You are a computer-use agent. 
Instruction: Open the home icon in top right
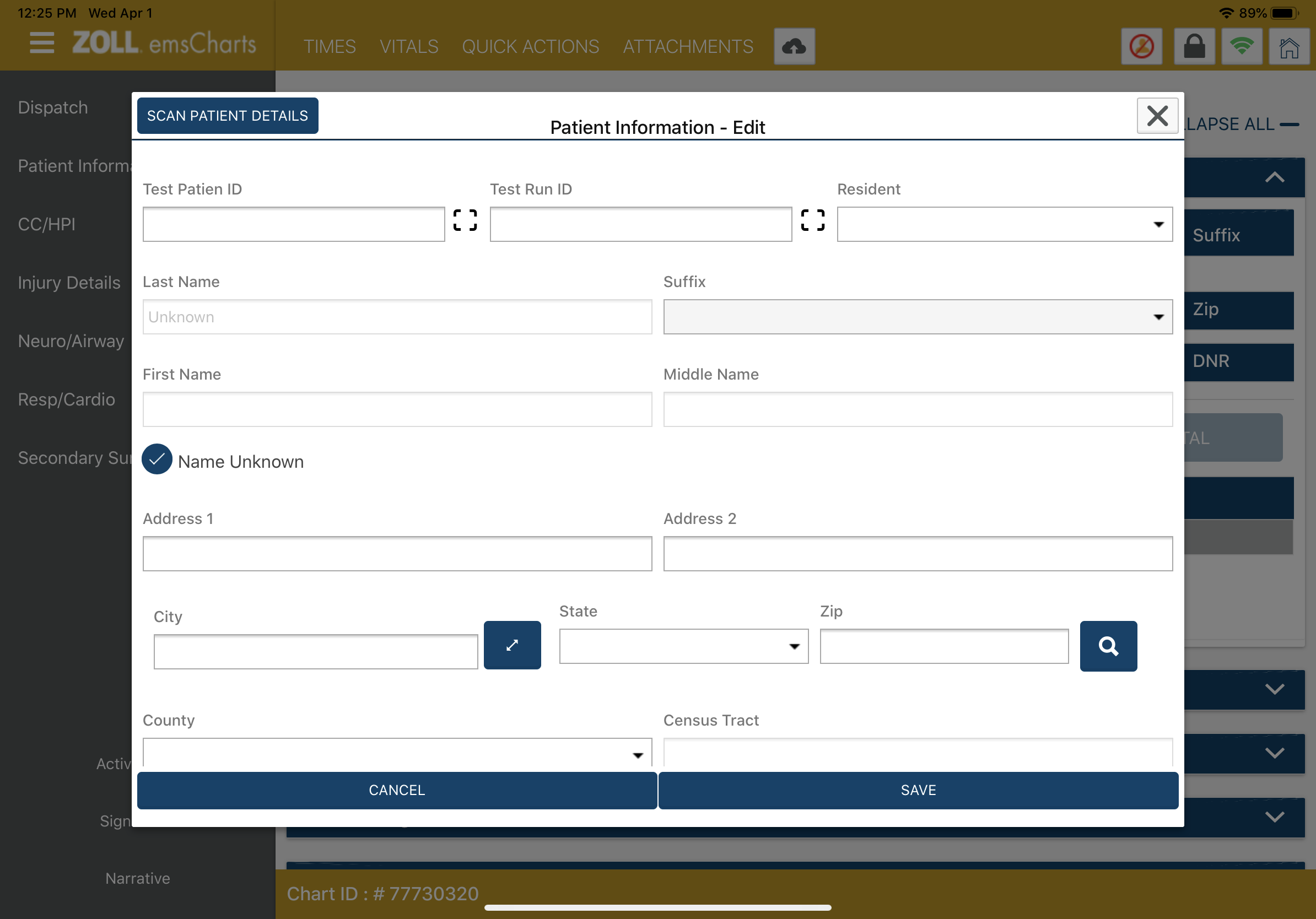point(1289,46)
